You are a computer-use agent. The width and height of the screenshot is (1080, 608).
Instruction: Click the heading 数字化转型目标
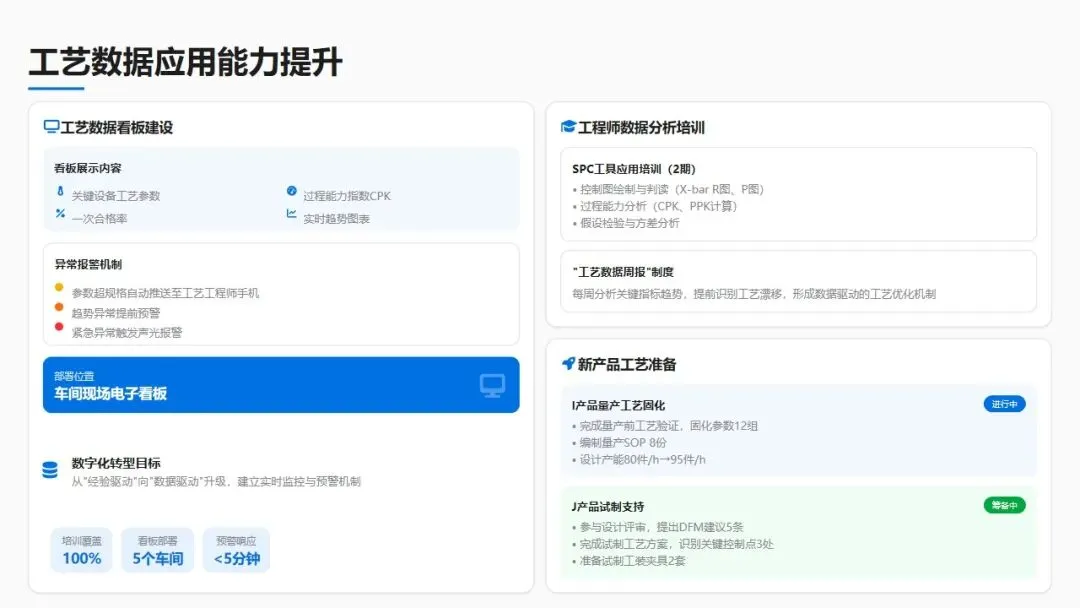pyautogui.click(x=116, y=463)
